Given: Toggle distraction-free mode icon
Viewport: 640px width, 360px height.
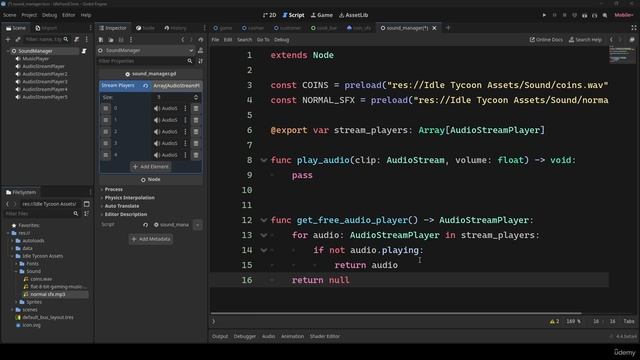Looking at the screenshot, I should [633, 28].
